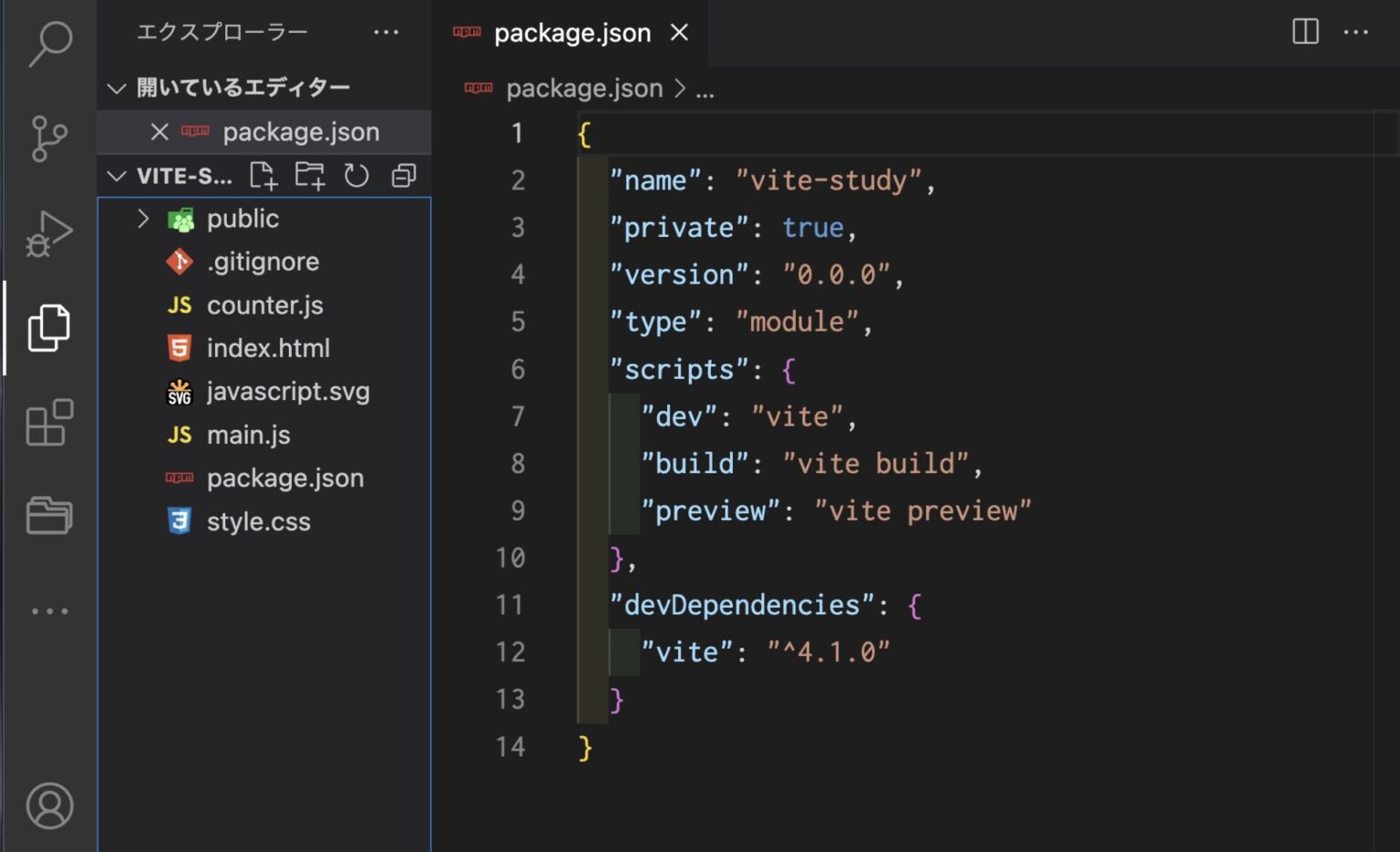Select counter.js in the file tree
1400x852 pixels.
265,304
